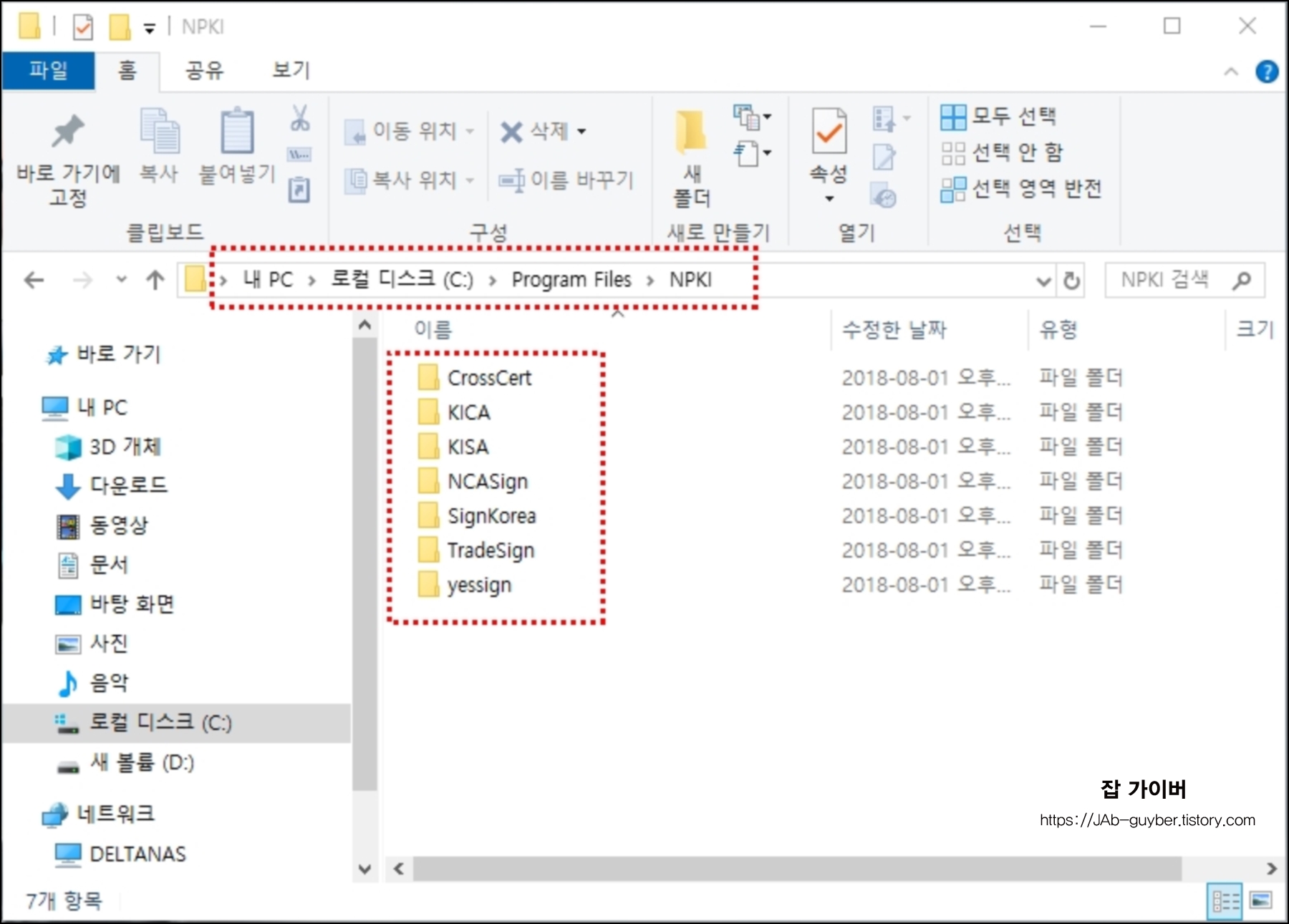Viewport: 1289px width, 924px height.
Task: Switch to the 홈 (Home) tab
Action: (127, 70)
